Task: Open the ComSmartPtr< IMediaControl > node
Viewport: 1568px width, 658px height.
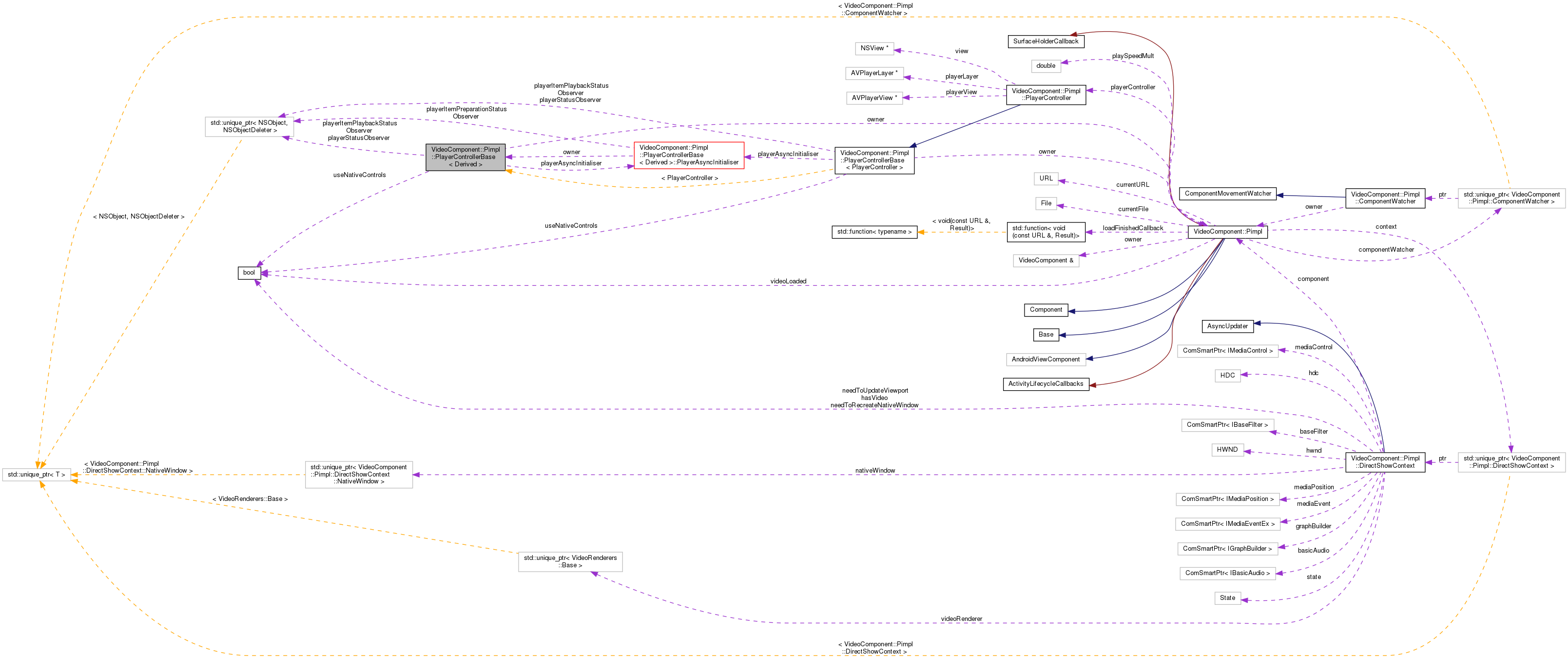Action: click(x=1228, y=350)
